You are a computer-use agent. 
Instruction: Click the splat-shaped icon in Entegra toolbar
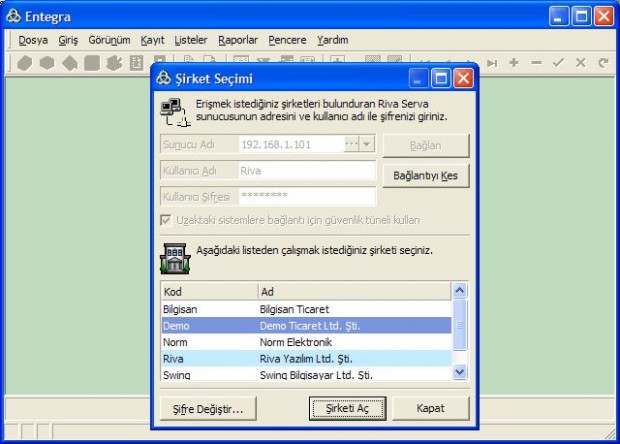114,63
